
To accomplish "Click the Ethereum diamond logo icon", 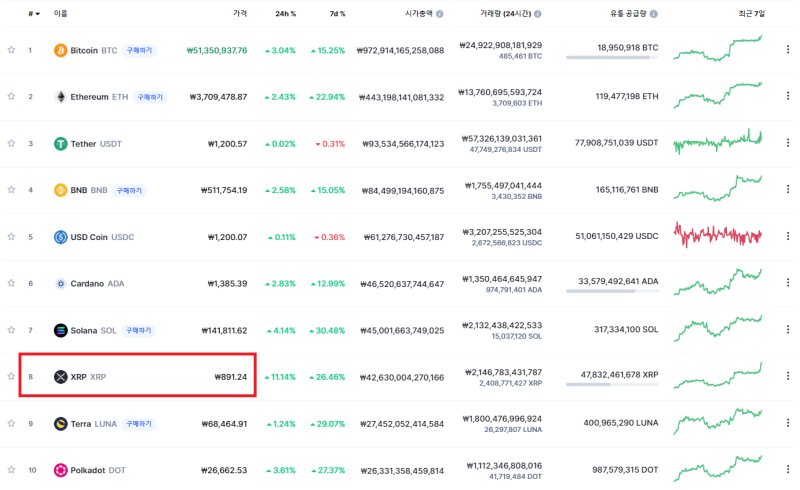I will click(61, 97).
